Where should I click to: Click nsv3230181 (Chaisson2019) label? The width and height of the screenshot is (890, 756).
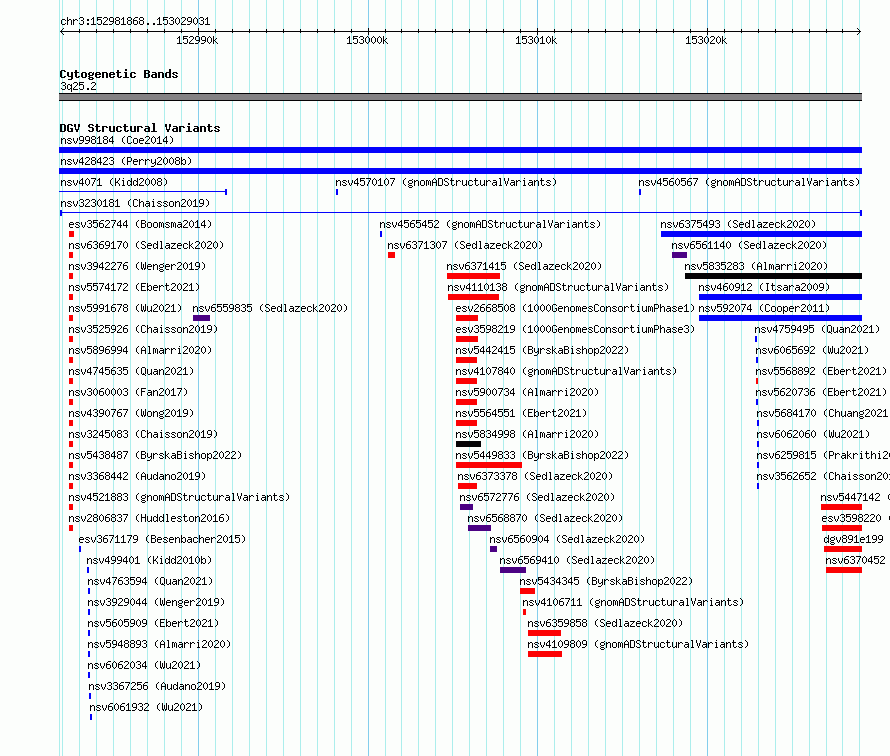click(135, 203)
